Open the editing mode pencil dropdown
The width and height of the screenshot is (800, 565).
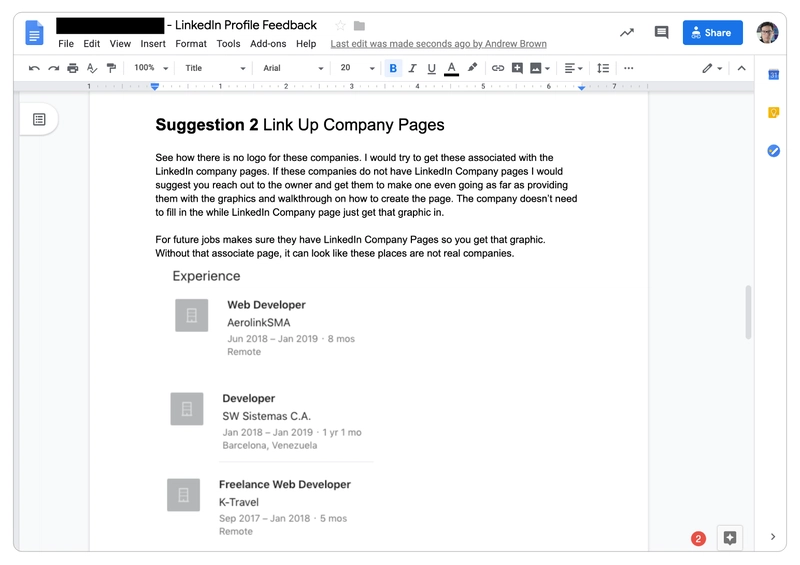pyautogui.click(x=712, y=68)
